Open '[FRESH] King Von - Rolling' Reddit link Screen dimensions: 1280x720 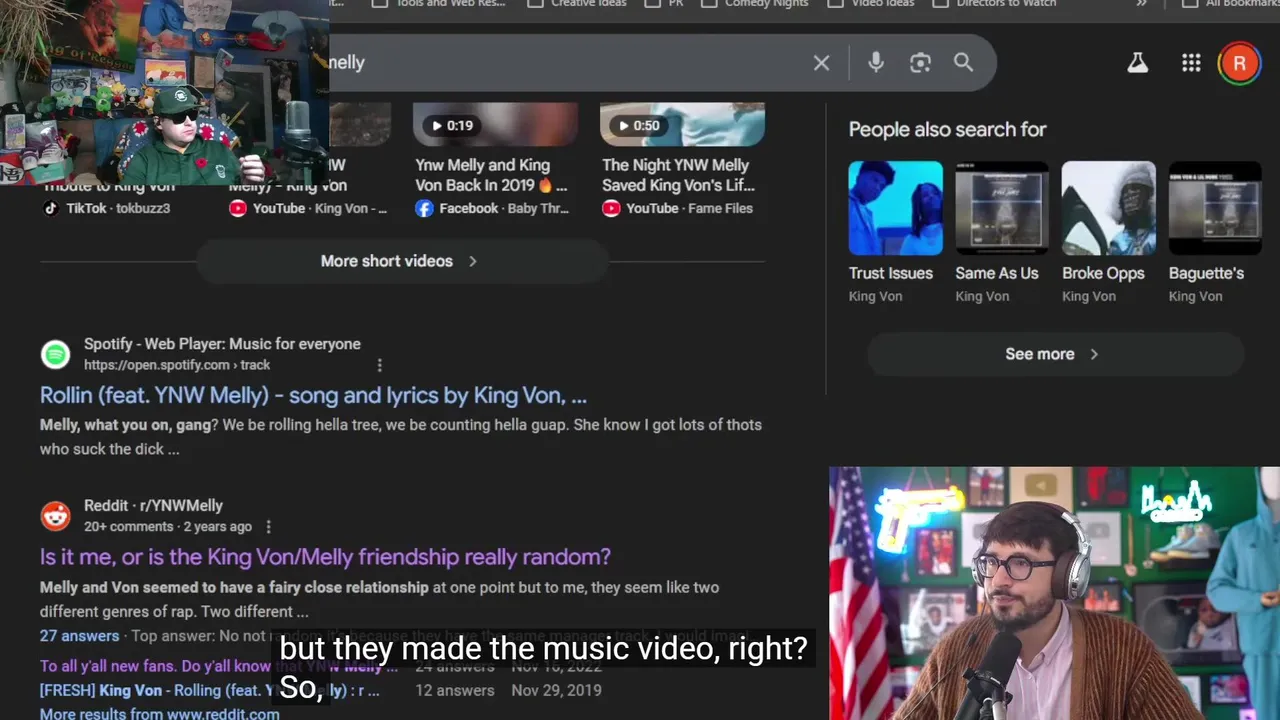209,690
